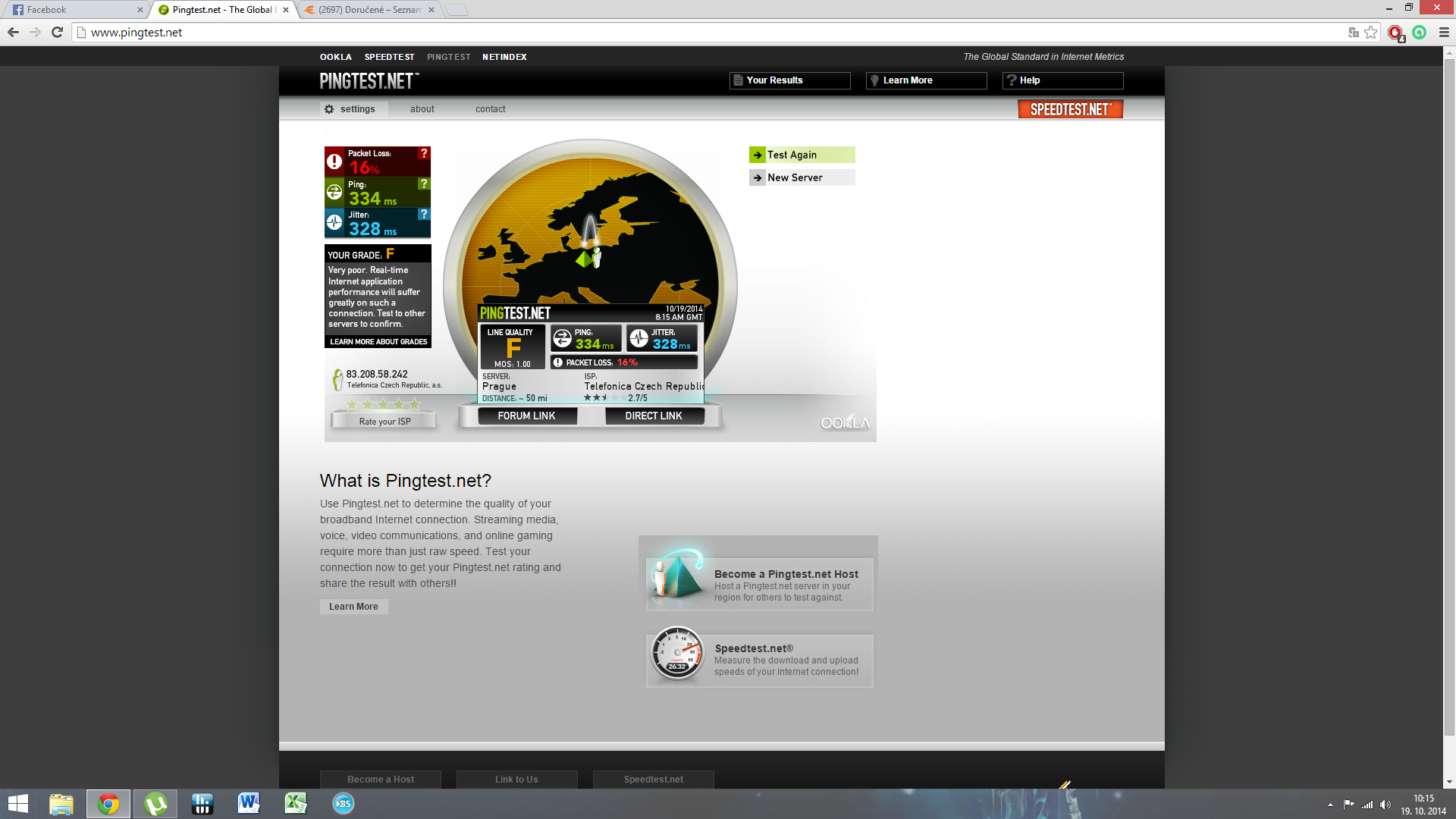Click the green Ping icon in results

(334, 192)
